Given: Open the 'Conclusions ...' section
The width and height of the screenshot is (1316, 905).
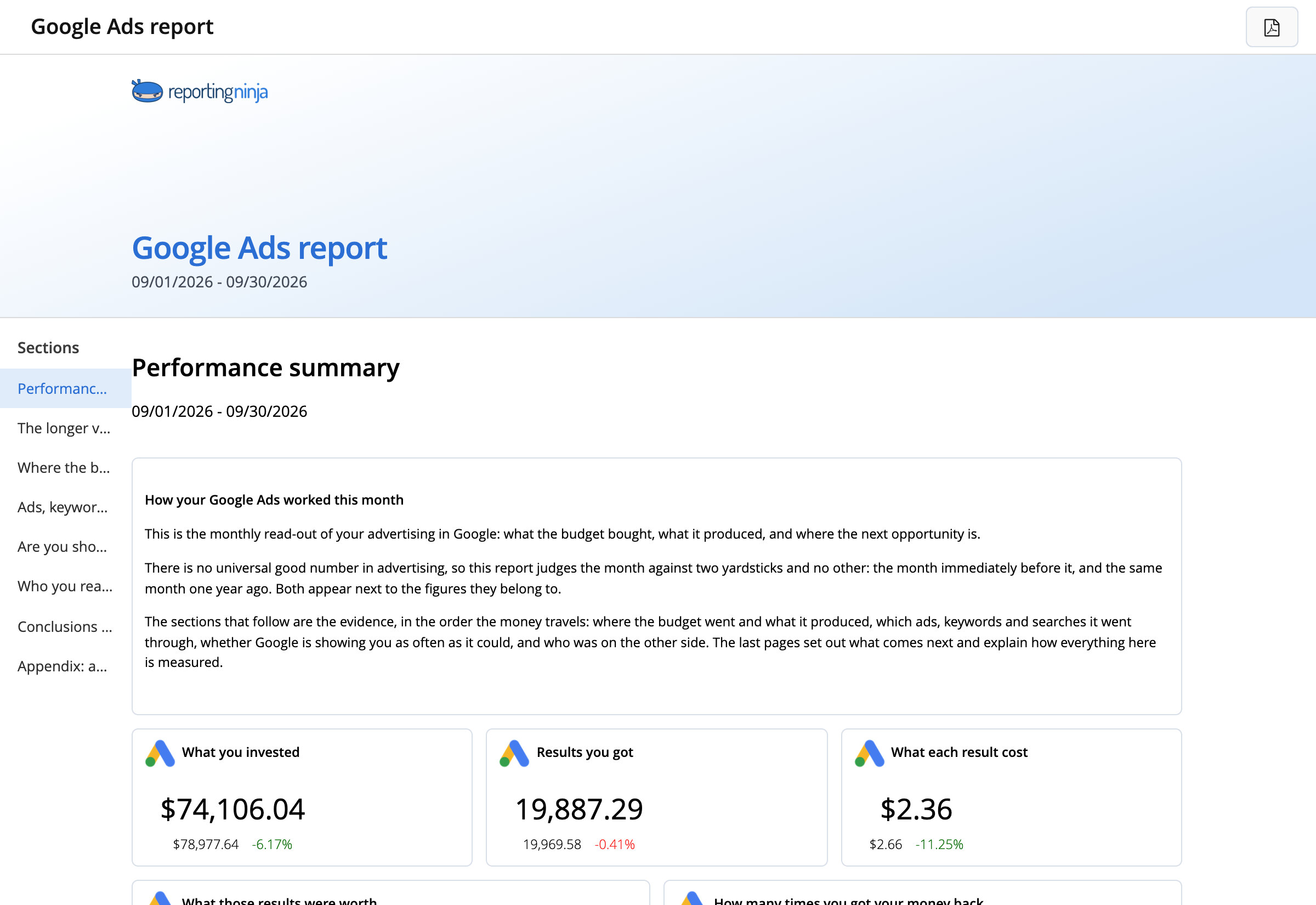Looking at the screenshot, I should pos(66,626).
